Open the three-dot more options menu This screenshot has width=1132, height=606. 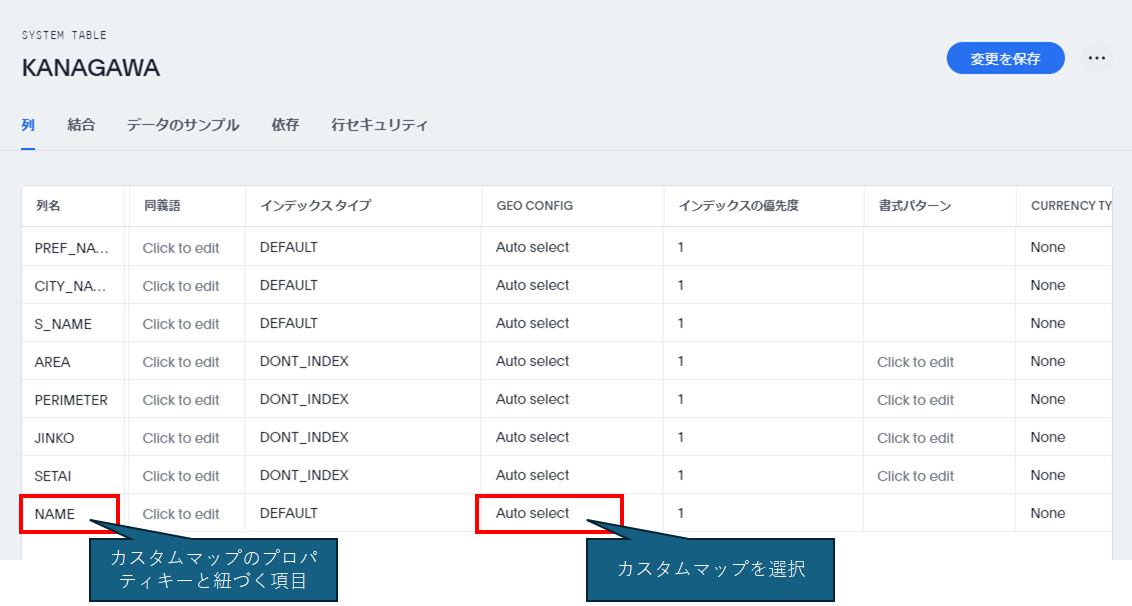coord(1097,58)
